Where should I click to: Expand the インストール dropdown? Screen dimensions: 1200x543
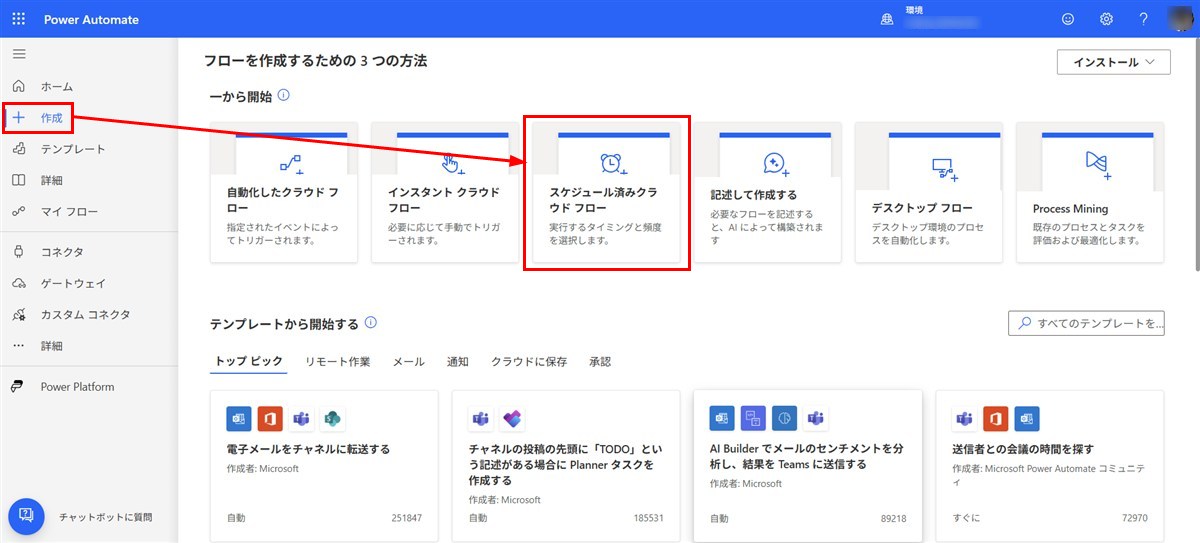[x=1113, y=62]
